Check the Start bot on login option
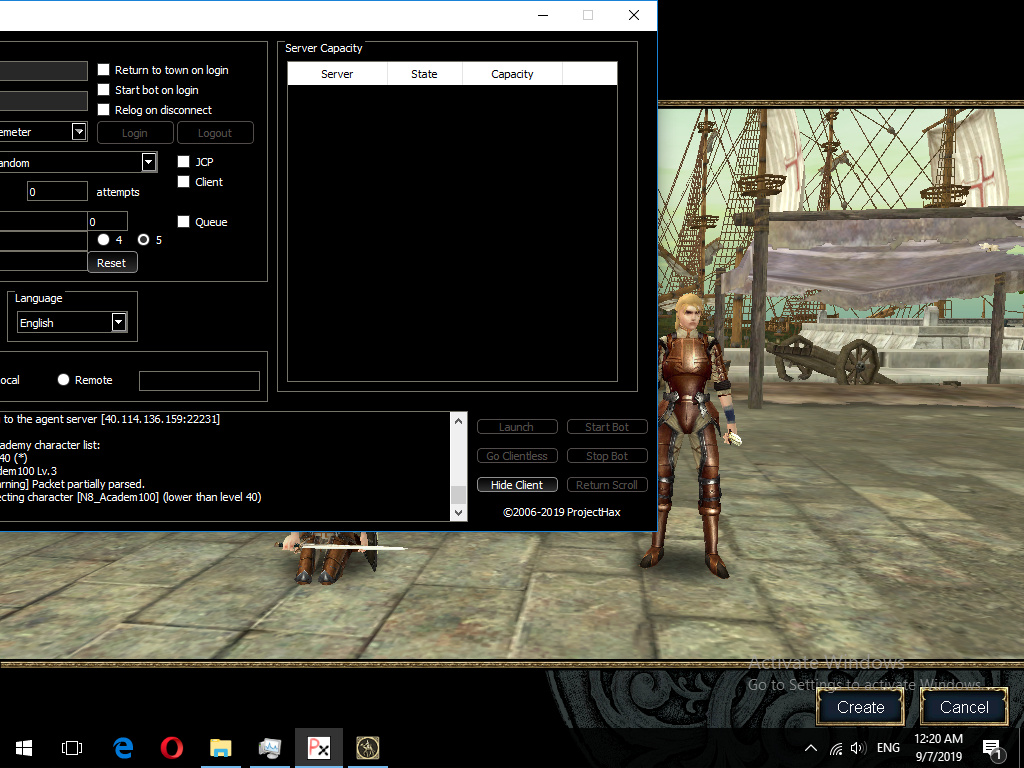Image resolution: width=1024 pixels, height=768 pixels. coord(104,90)
